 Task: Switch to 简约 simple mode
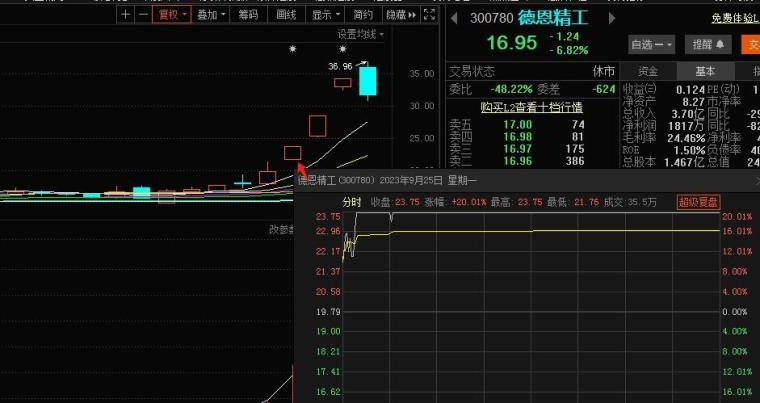click(x=363, y=15)
